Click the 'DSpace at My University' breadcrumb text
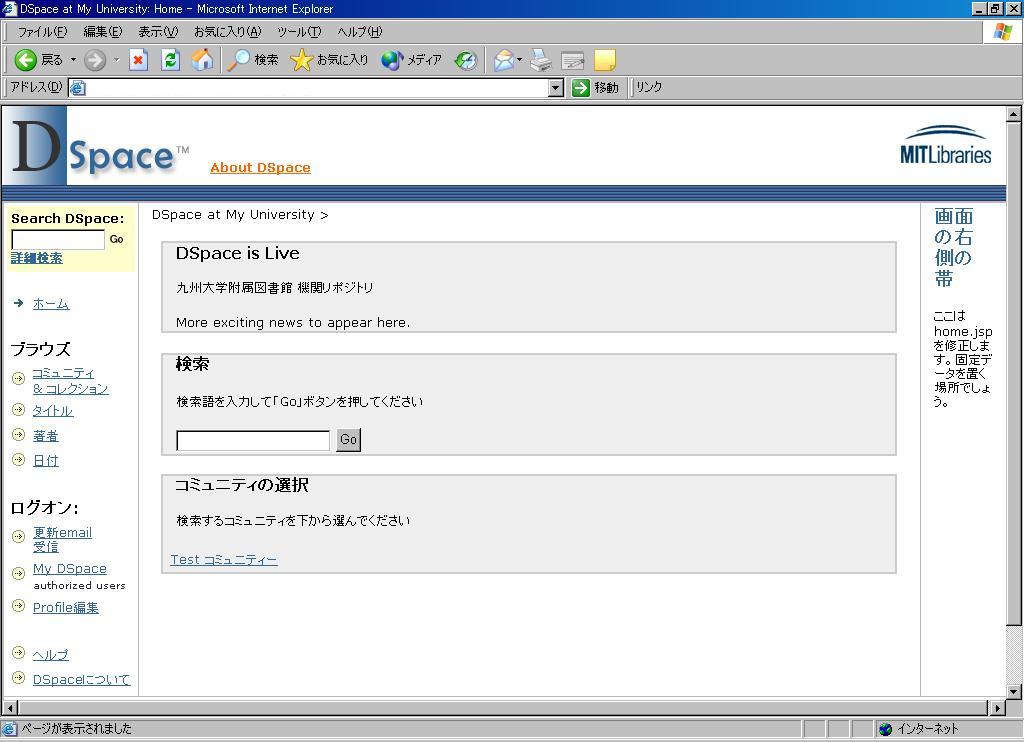The image size is (1024, 742). pos(233,215)
